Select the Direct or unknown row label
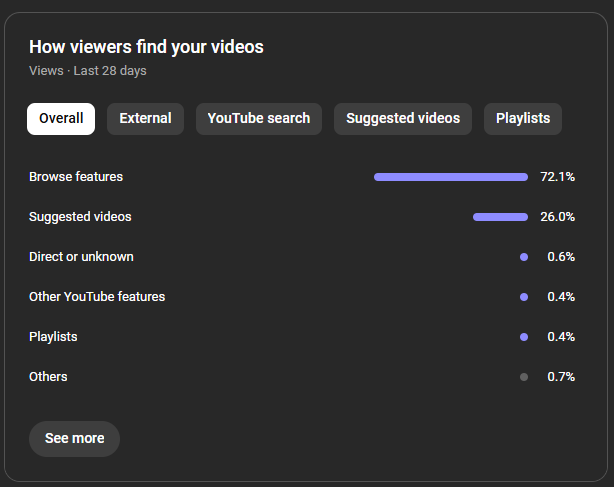Image resolution: width=614 pixels, height=487 pixels. click(x=81, y=257)
